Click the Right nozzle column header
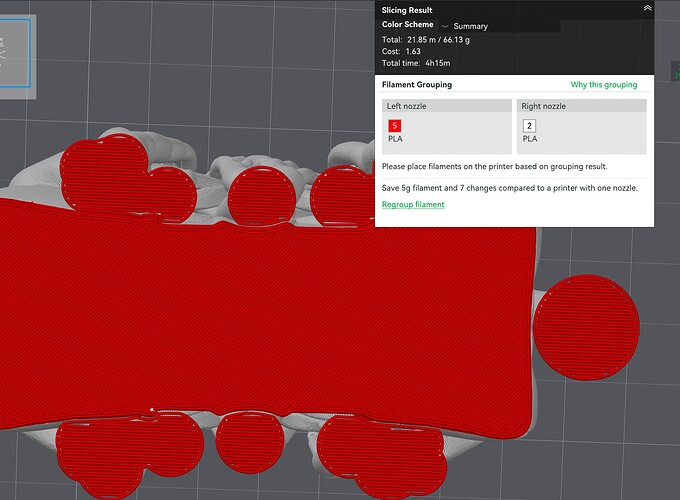Viewport: 680px width, 500px height. point(581,106)
